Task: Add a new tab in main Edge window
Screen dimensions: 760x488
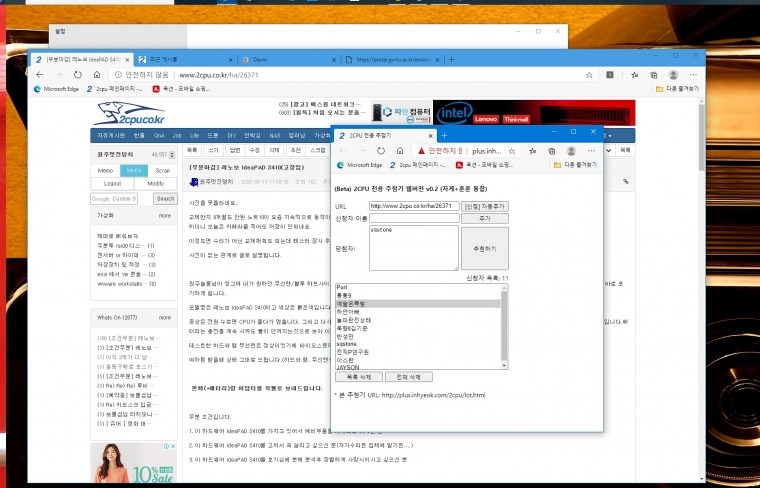Action: [451, 60]
